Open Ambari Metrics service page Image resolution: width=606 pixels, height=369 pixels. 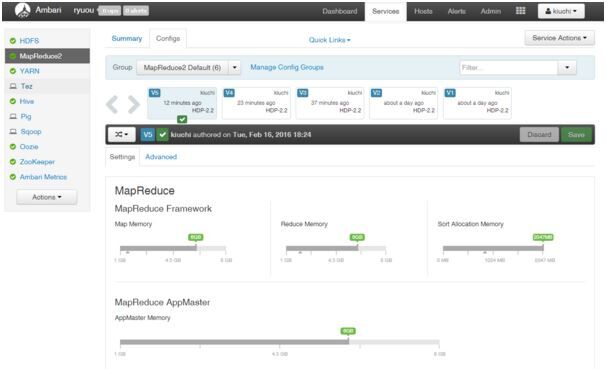point(43,177)
